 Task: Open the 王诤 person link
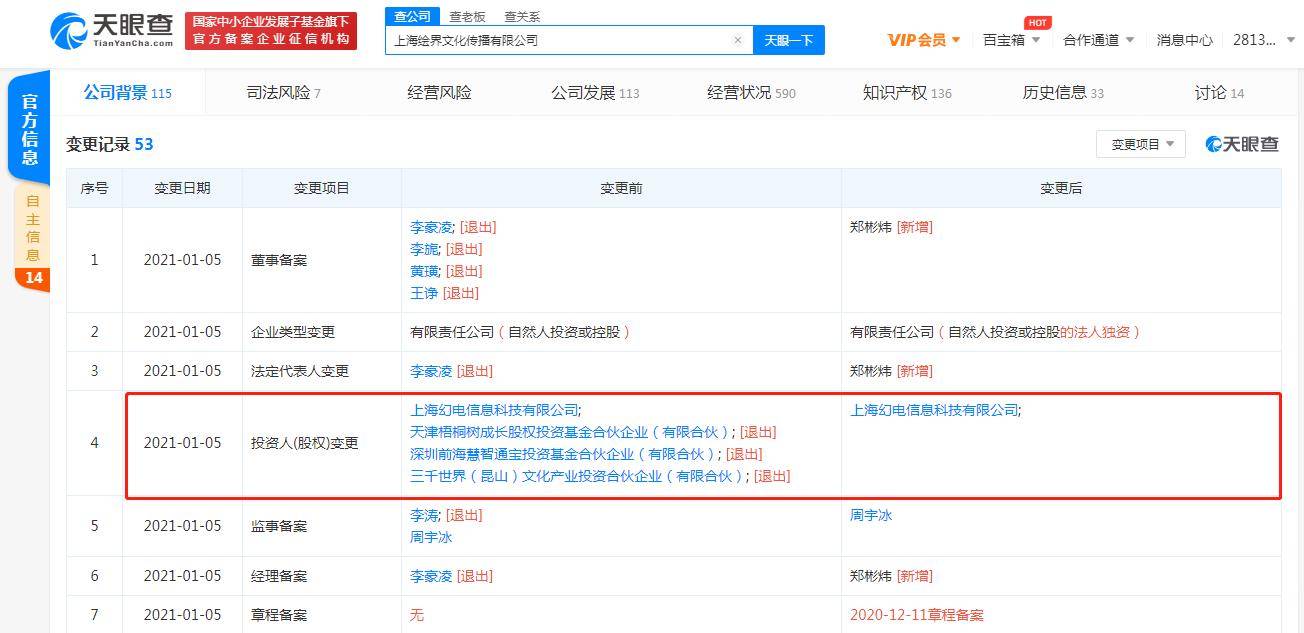pos(424,293)
